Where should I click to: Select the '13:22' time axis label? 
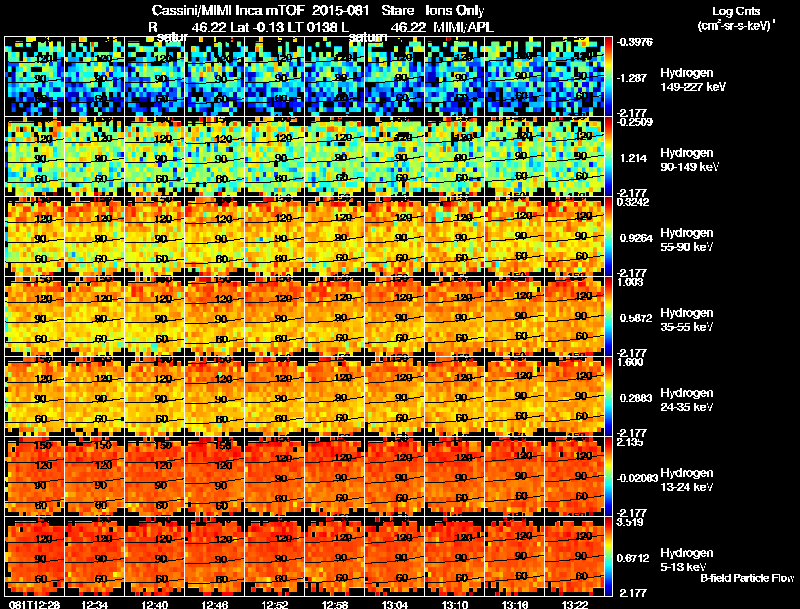[x=575, y=604]
